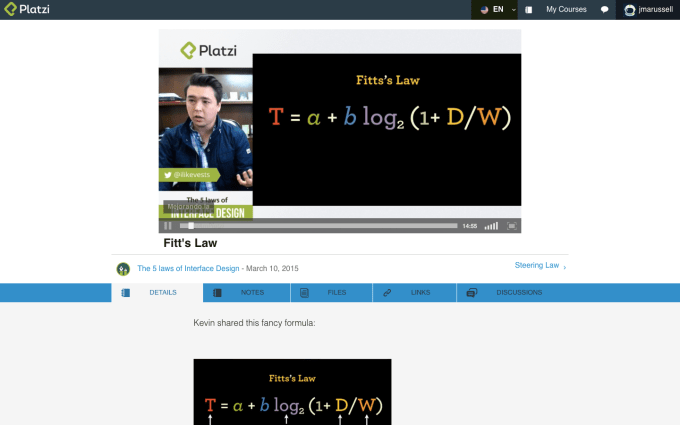The image size is (680, 425).
Task: Open the EN language dropdown
Action: point(494,10)
